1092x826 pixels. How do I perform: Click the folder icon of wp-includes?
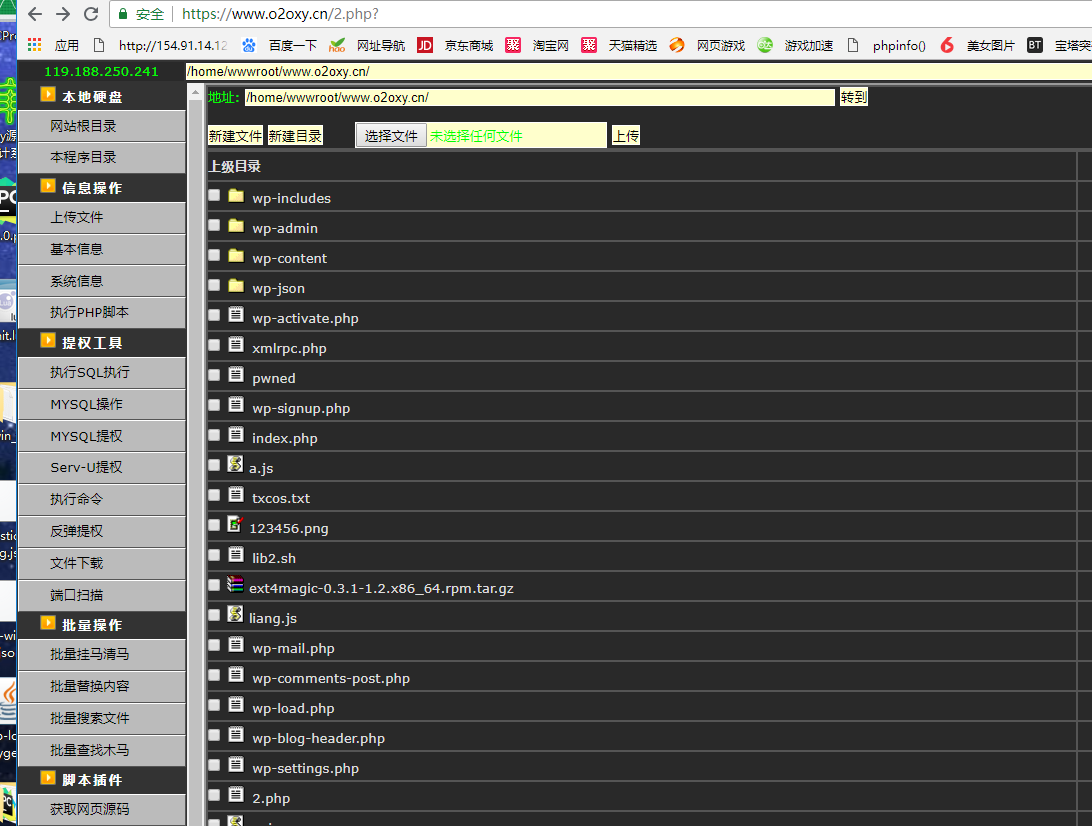click(x=236, y=196)
